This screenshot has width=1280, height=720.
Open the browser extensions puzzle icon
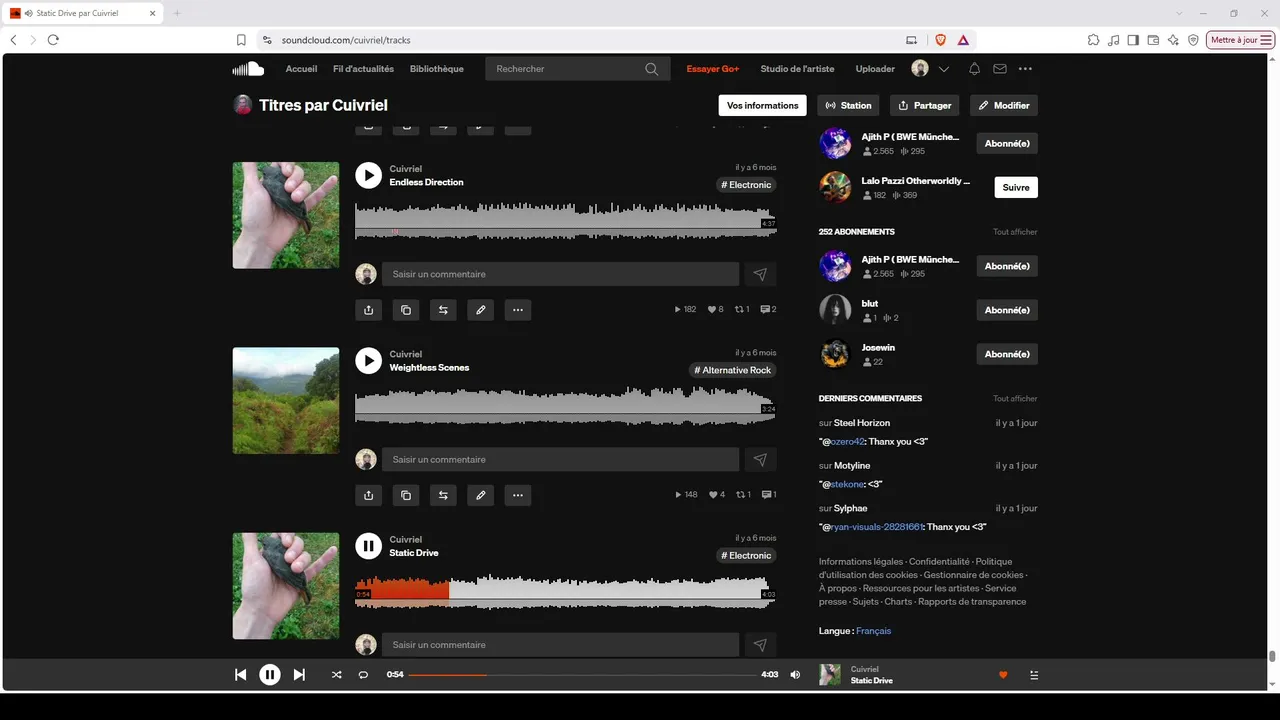click(1093, 40)
